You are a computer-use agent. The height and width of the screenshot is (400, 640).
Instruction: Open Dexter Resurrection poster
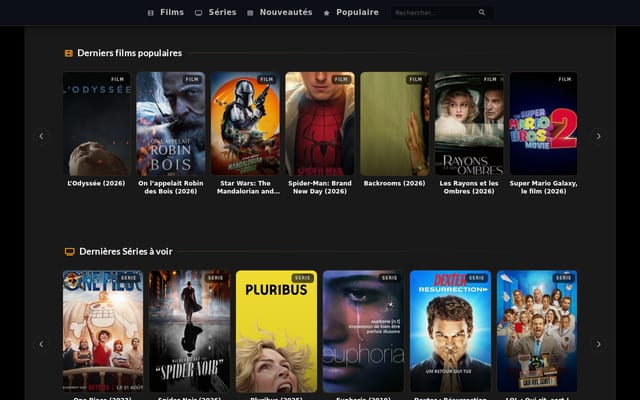[450, 331]
